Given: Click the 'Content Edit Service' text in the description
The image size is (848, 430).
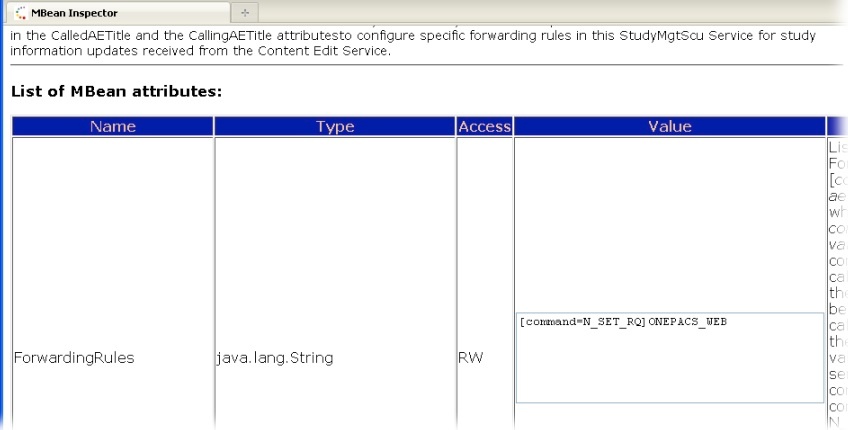Looking at the screenshot, I should tap(322, 51).
